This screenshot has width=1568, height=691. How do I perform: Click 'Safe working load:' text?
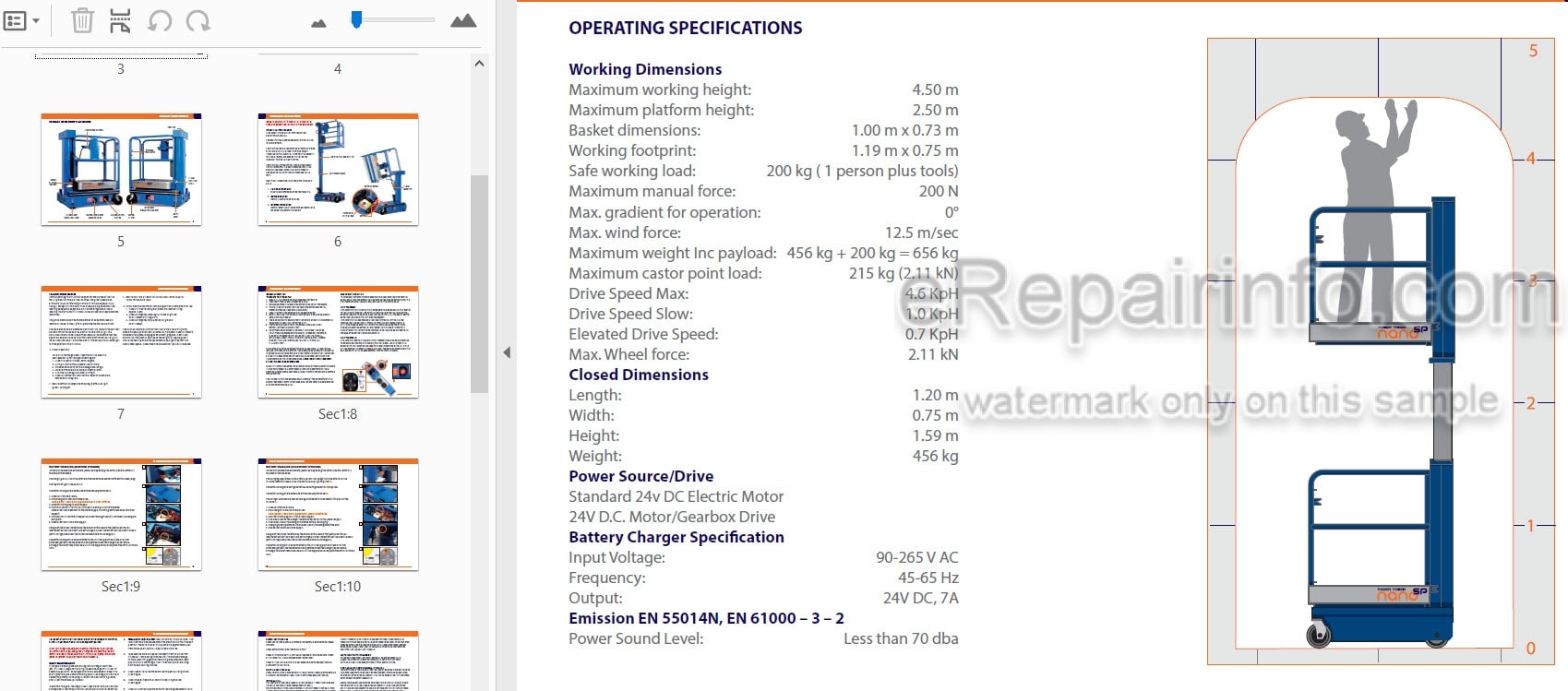coord(632,171)
